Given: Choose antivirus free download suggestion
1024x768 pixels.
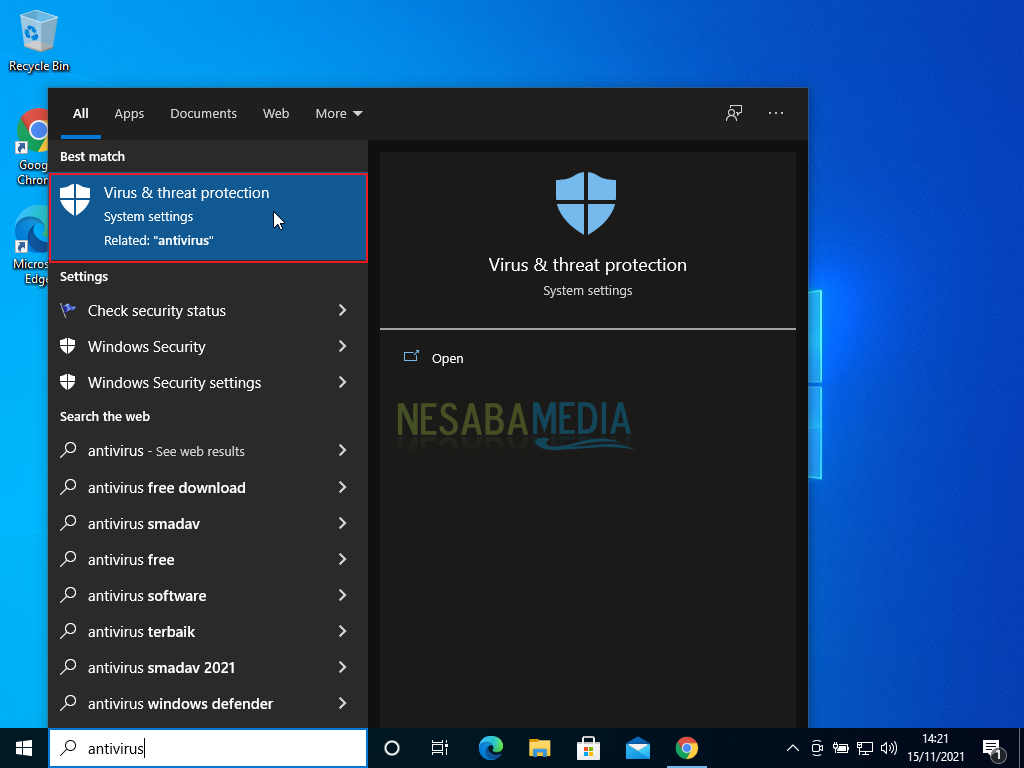Looking at the screenshot, I should (208, 487).
